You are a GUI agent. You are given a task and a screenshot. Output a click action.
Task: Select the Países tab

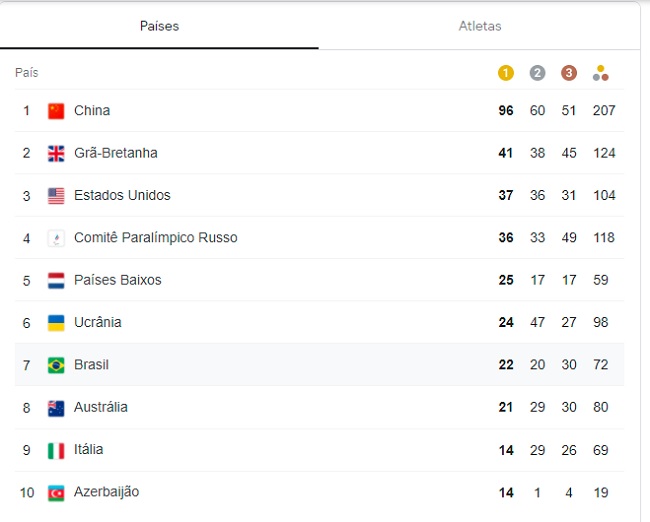(159, 26)
